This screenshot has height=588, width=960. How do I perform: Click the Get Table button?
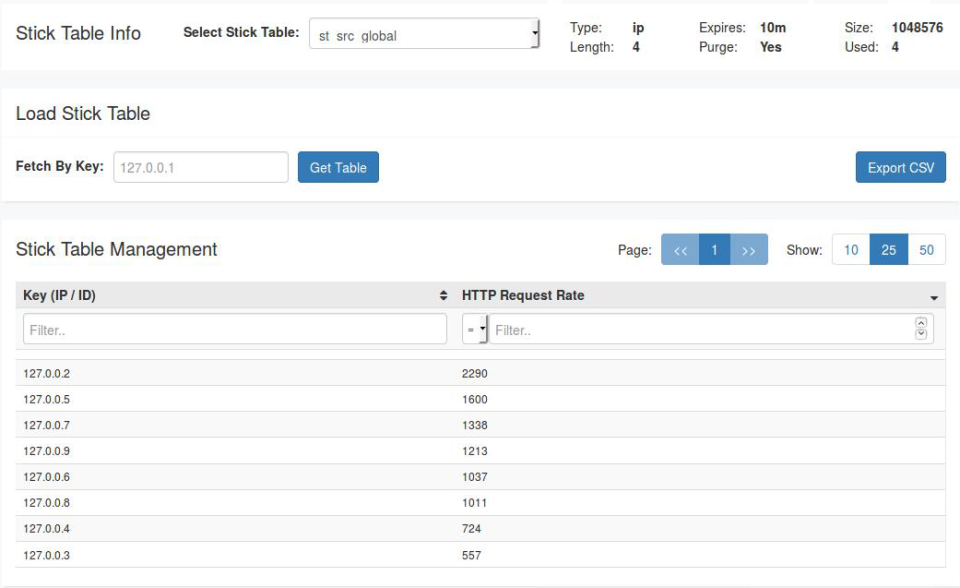[338, 167]
